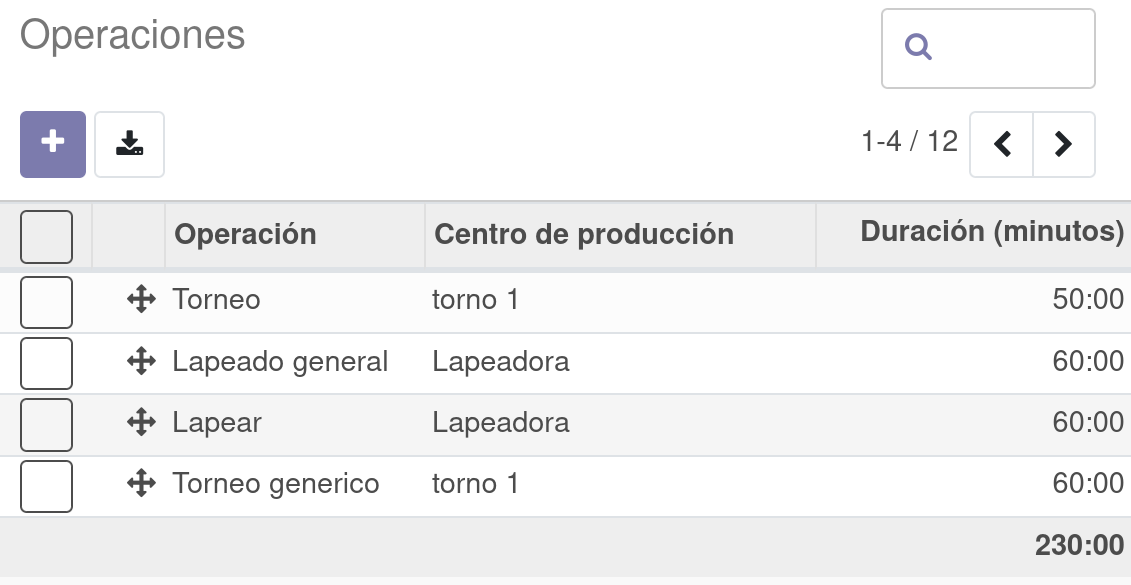Select the Torneo generico row checkbox

[x=46, y=486]
